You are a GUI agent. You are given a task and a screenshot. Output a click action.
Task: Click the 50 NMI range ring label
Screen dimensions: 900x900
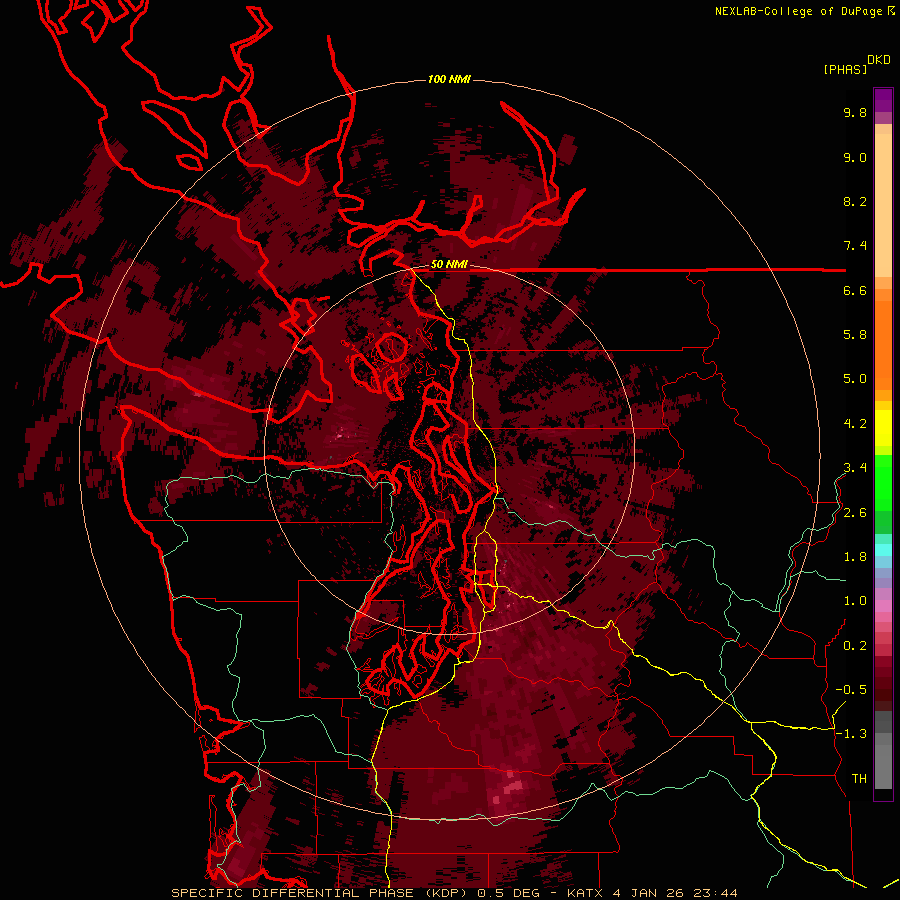click(449, 265)
